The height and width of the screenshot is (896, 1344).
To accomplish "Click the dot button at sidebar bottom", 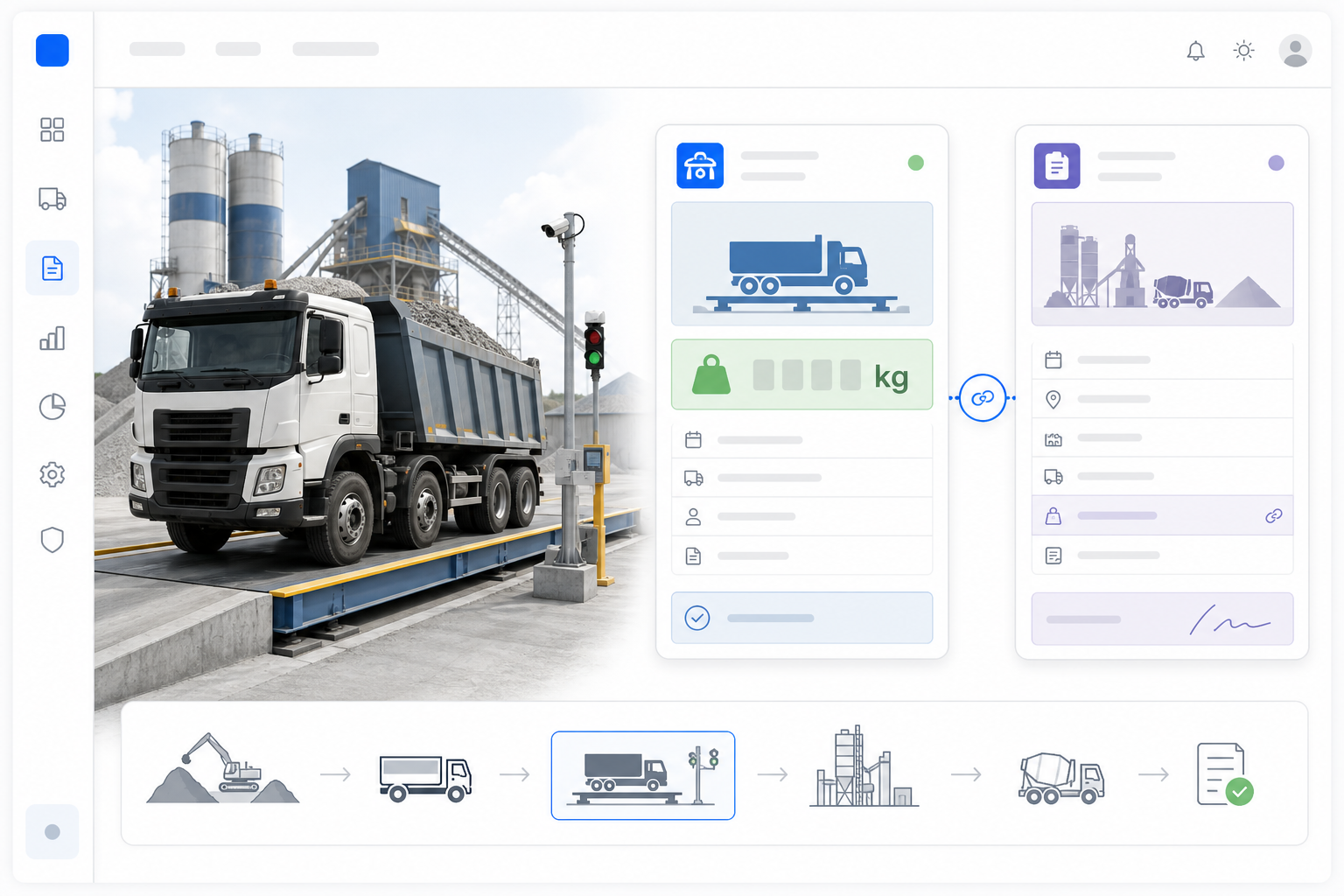I will (52, 832).
